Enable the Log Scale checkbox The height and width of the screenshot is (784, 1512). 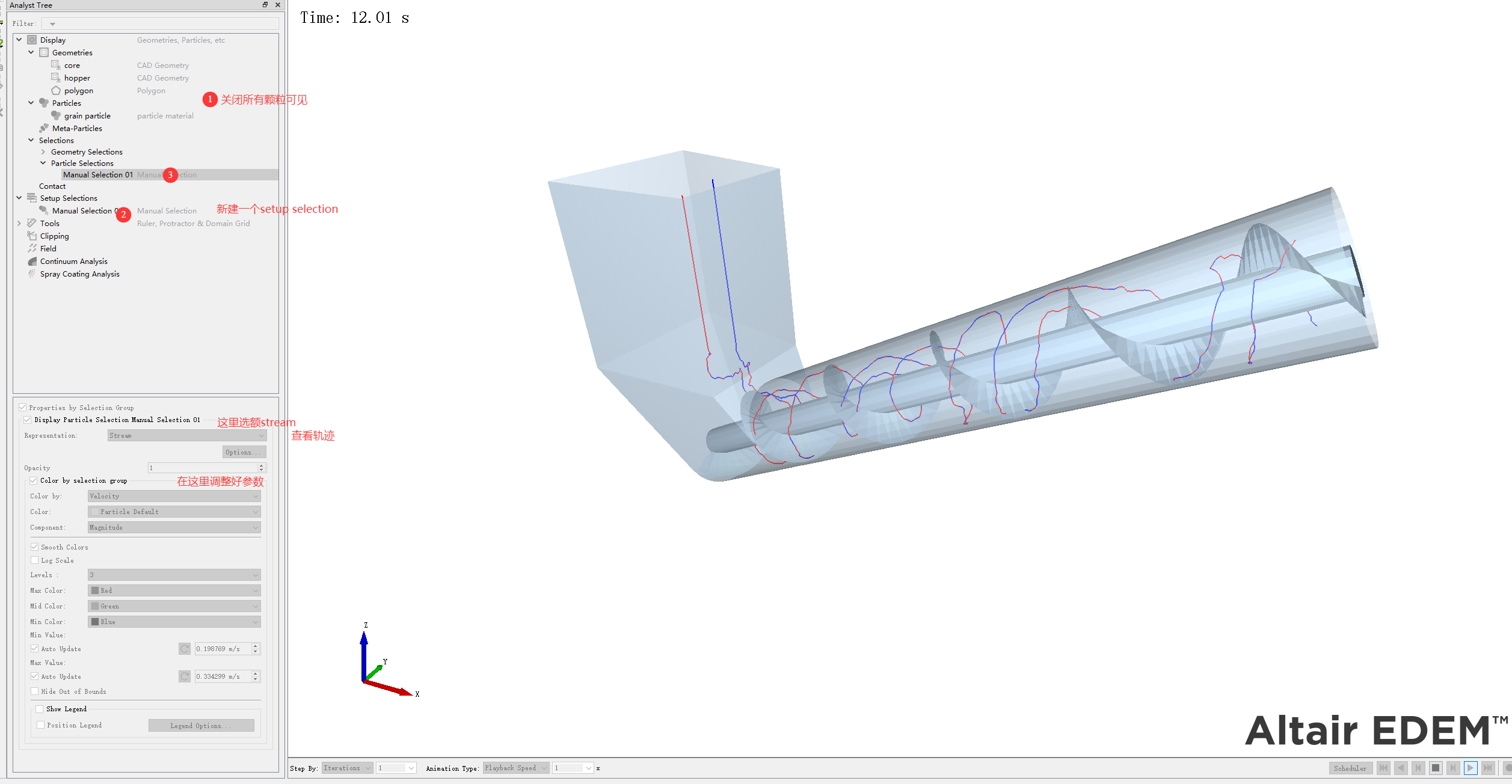[35, 560]
